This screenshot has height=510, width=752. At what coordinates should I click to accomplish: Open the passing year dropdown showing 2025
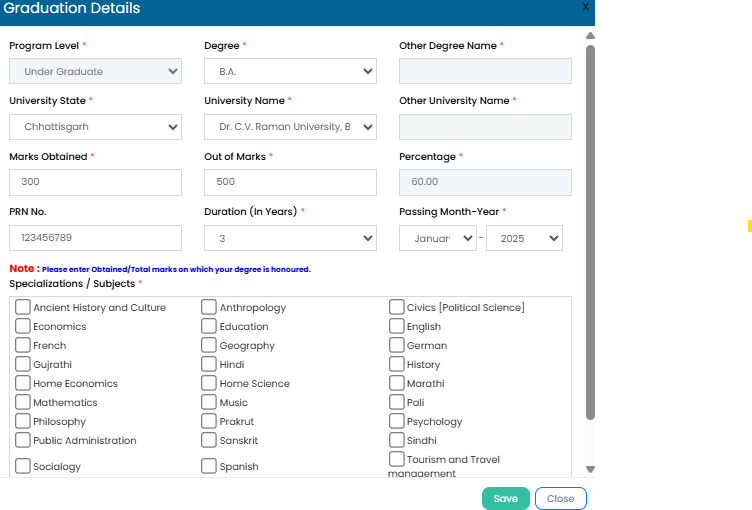click(524, 238)
